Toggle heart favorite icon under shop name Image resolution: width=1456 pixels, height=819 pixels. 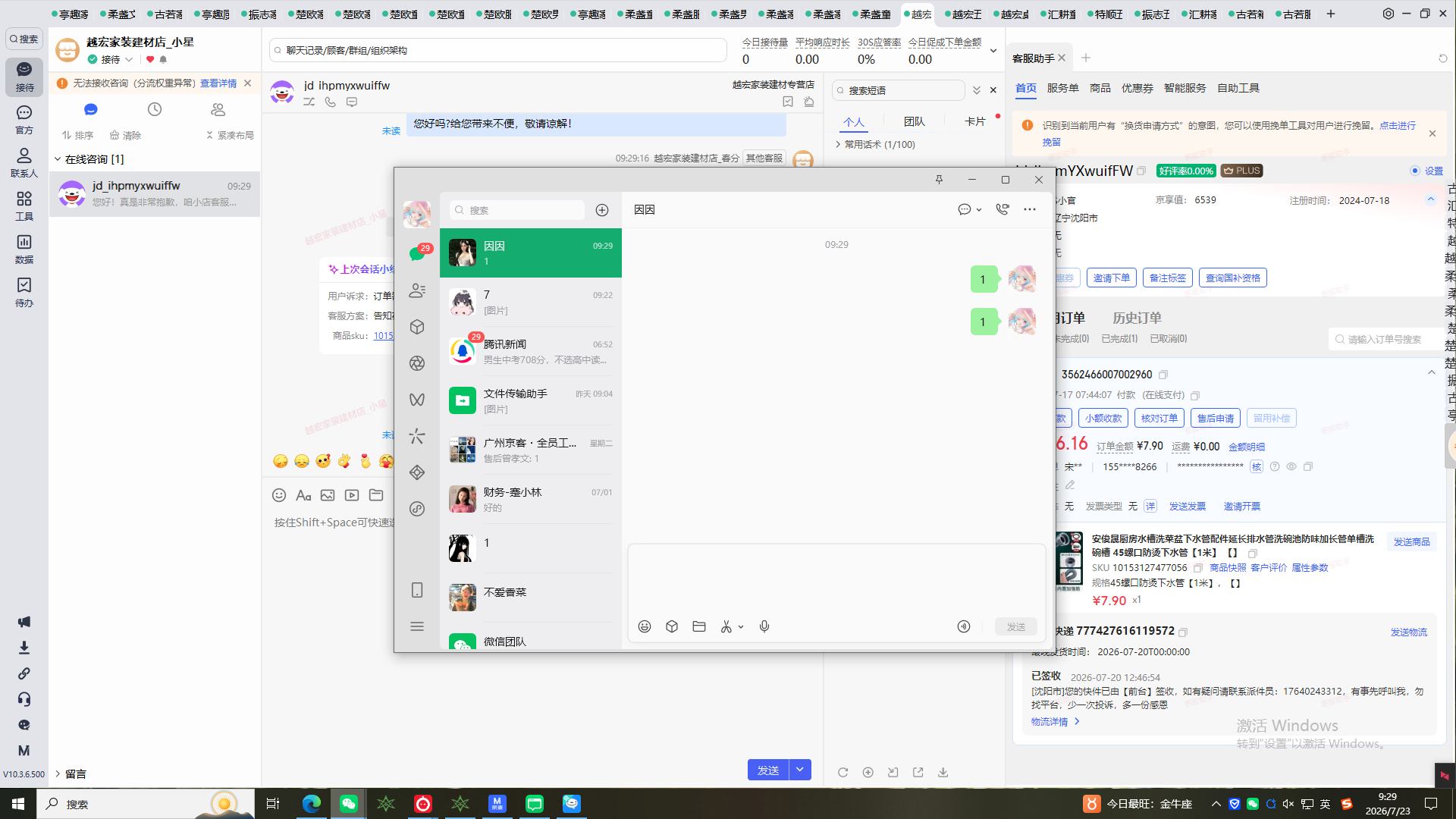[x=150, y=59]
